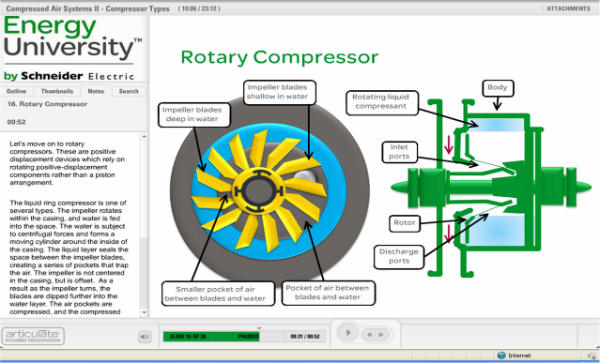The image size is (600, 363).
Task: Click the elapsed time readout on progress bar
Action: (305, 337)
